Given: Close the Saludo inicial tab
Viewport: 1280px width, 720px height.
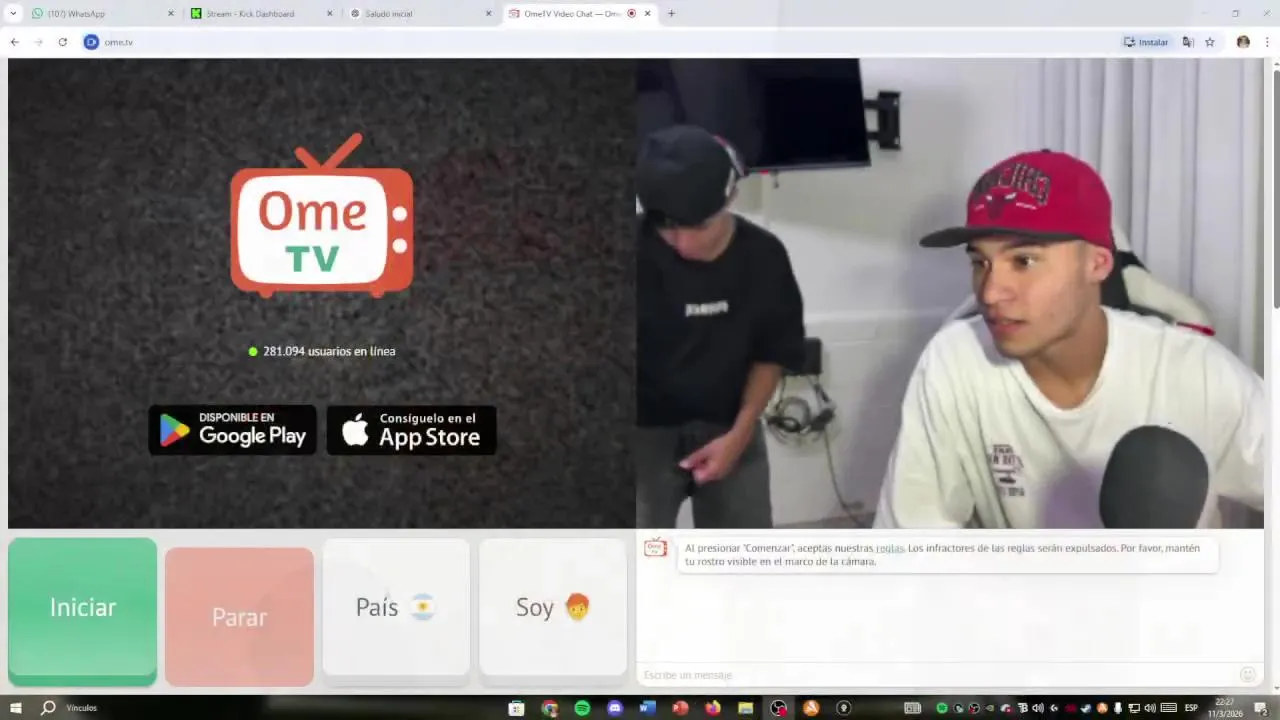Looking at the screenshot, I should (x=489, y=14).
